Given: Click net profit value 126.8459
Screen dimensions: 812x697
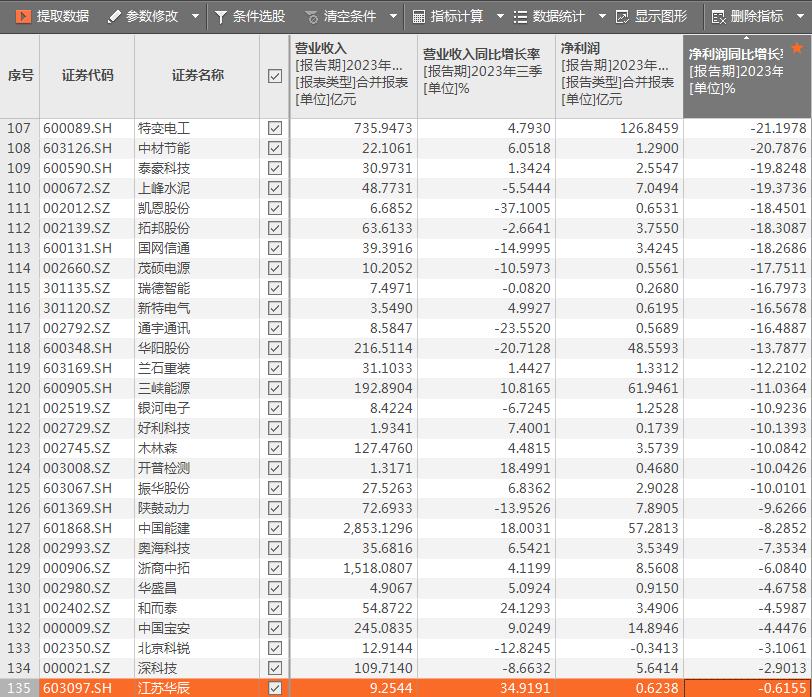Looking at the screenshot, I should 649,128.
